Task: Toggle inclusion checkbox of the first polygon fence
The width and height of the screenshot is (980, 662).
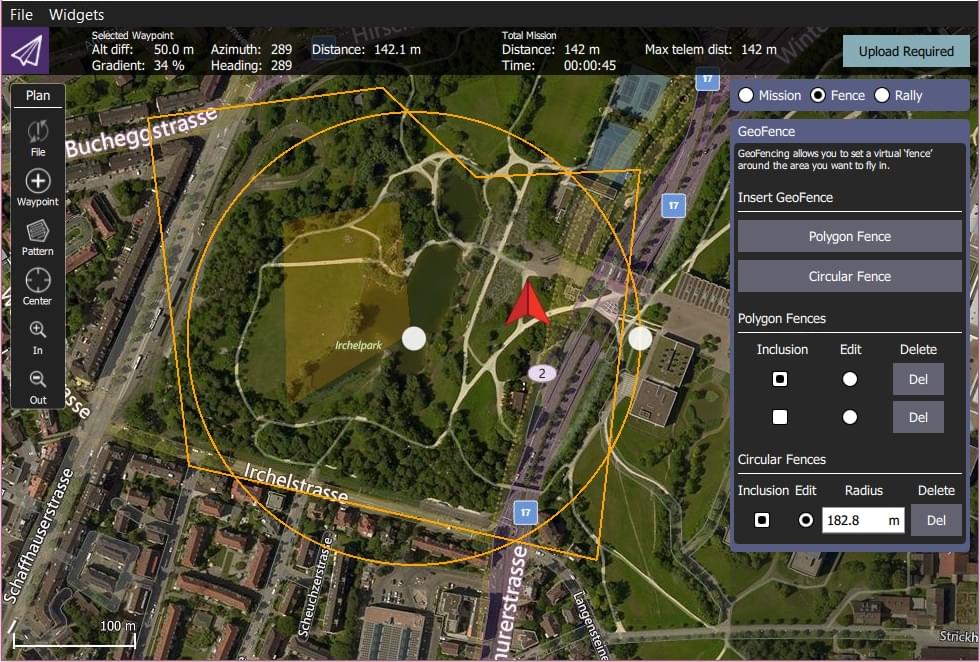Action: coord(780,378)
